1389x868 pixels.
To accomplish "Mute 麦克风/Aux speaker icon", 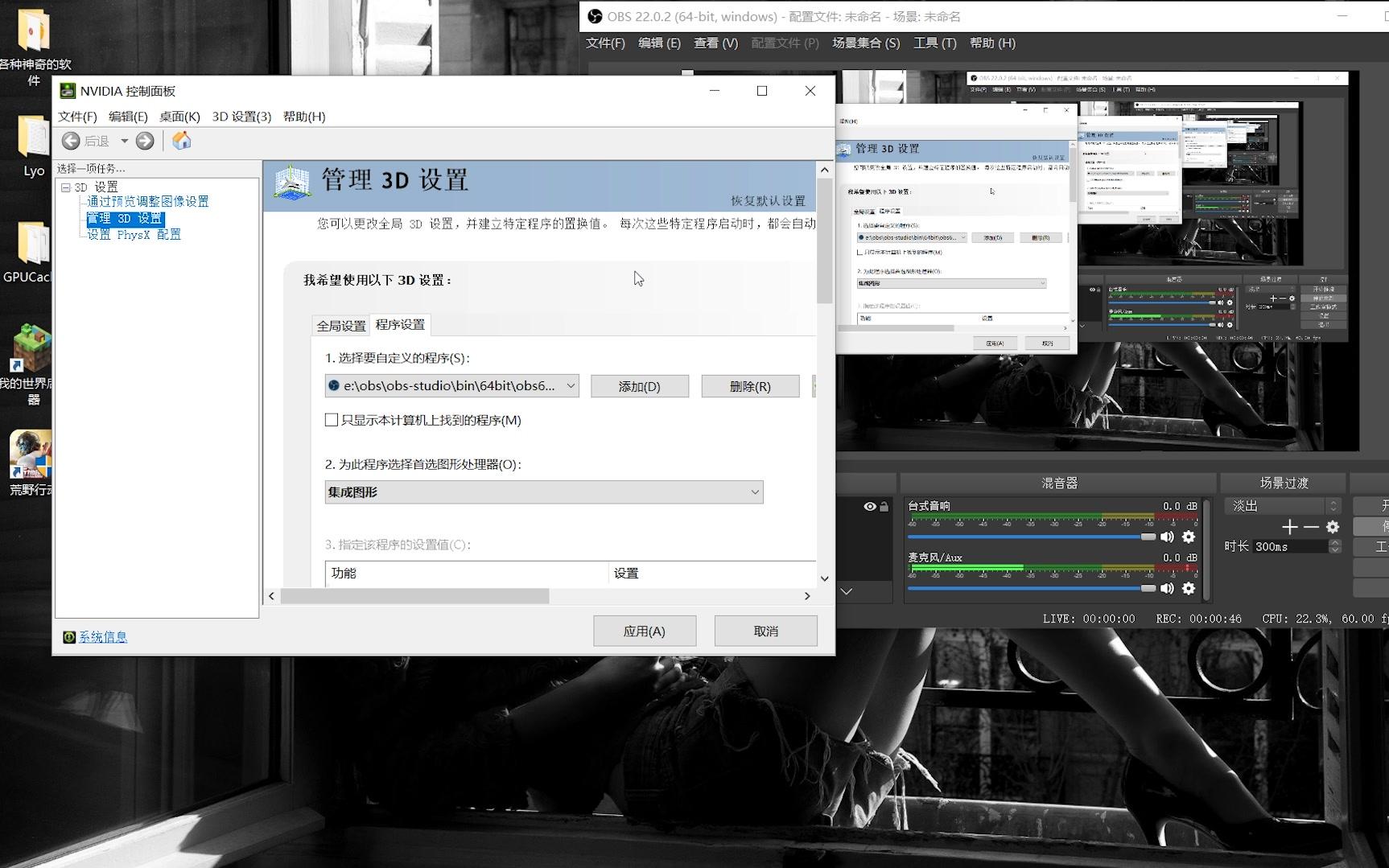I will coord(1168,588).
